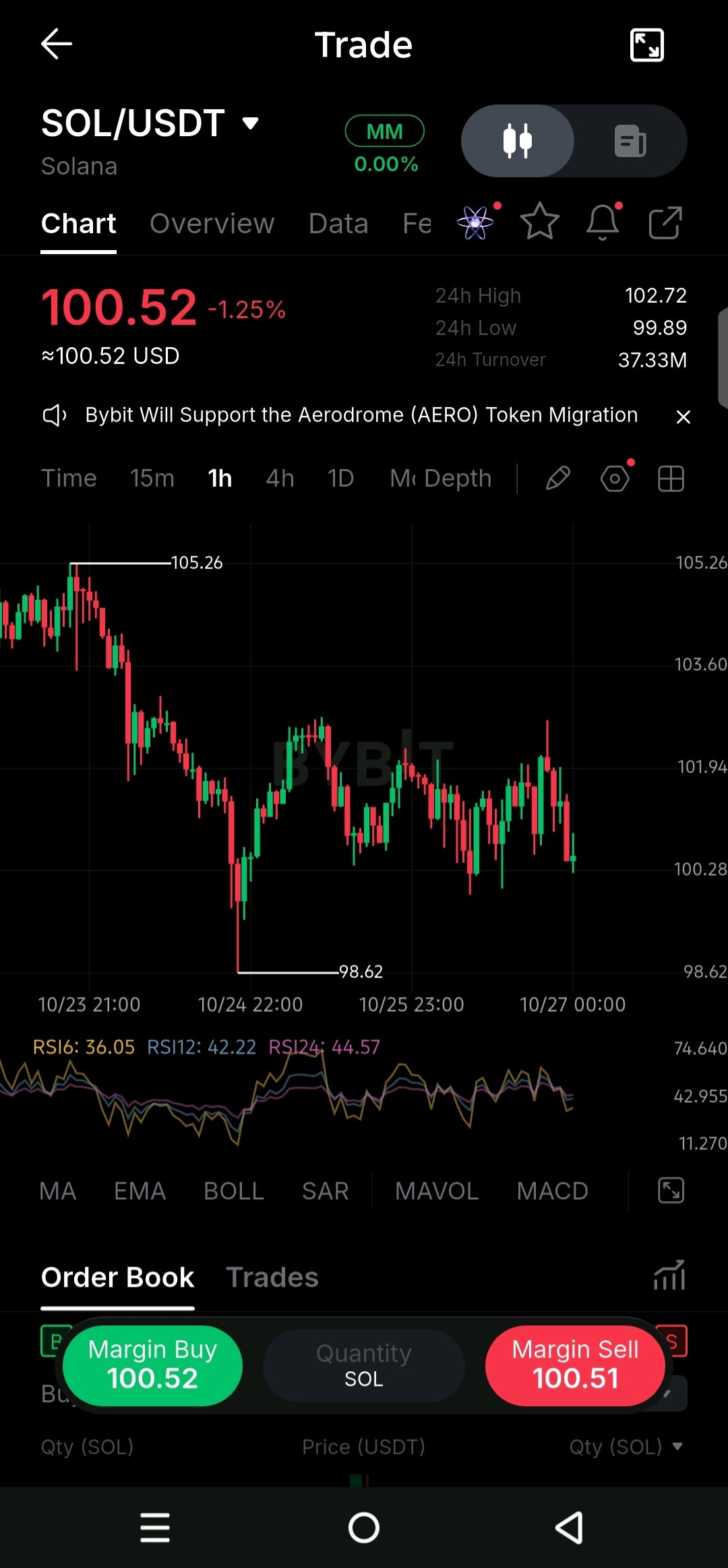This screenshot has width=728, height=1568.
Task: Show the Depth chart
Action: click(x=458, y=479)
